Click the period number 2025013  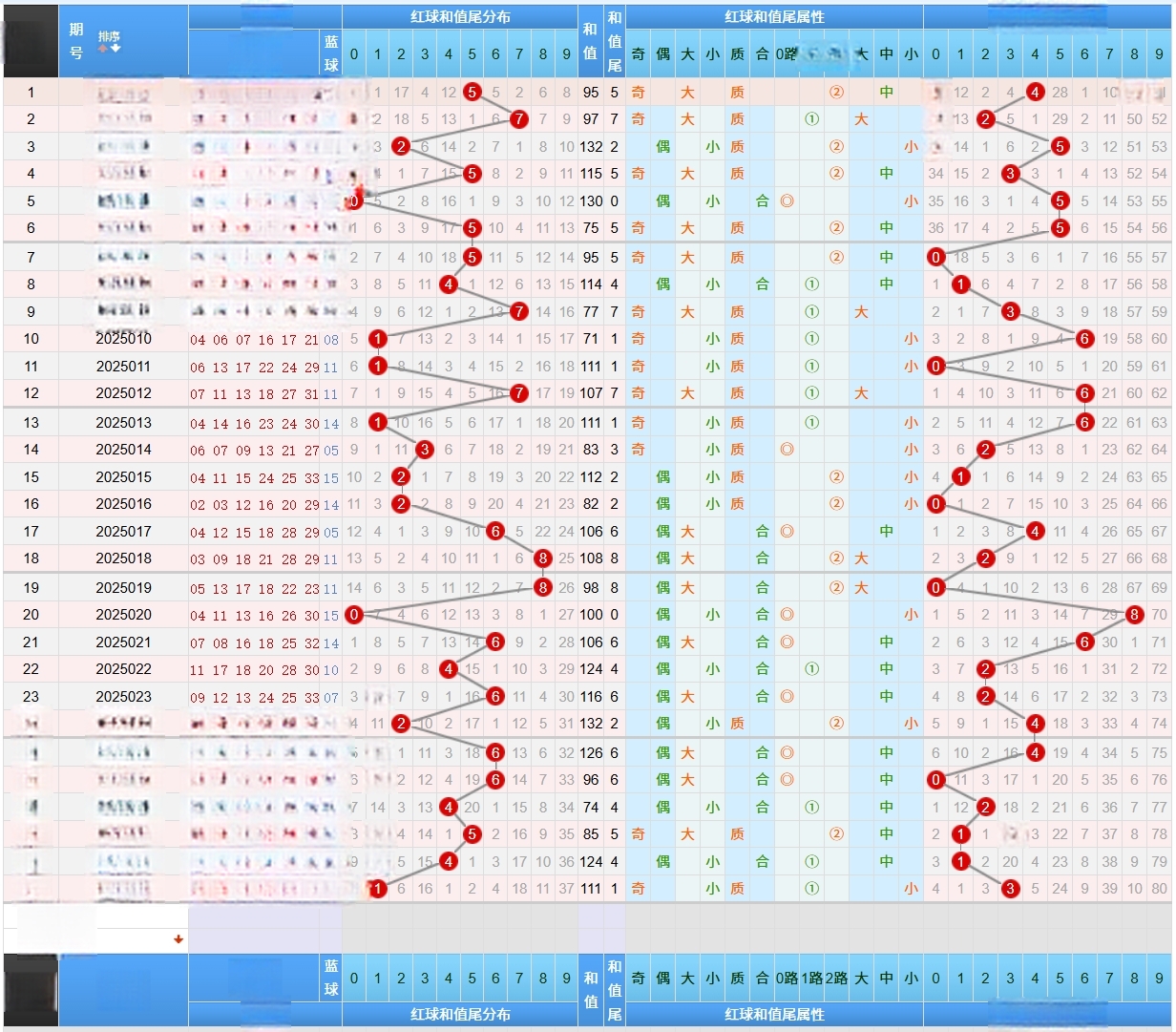point(123,423)
